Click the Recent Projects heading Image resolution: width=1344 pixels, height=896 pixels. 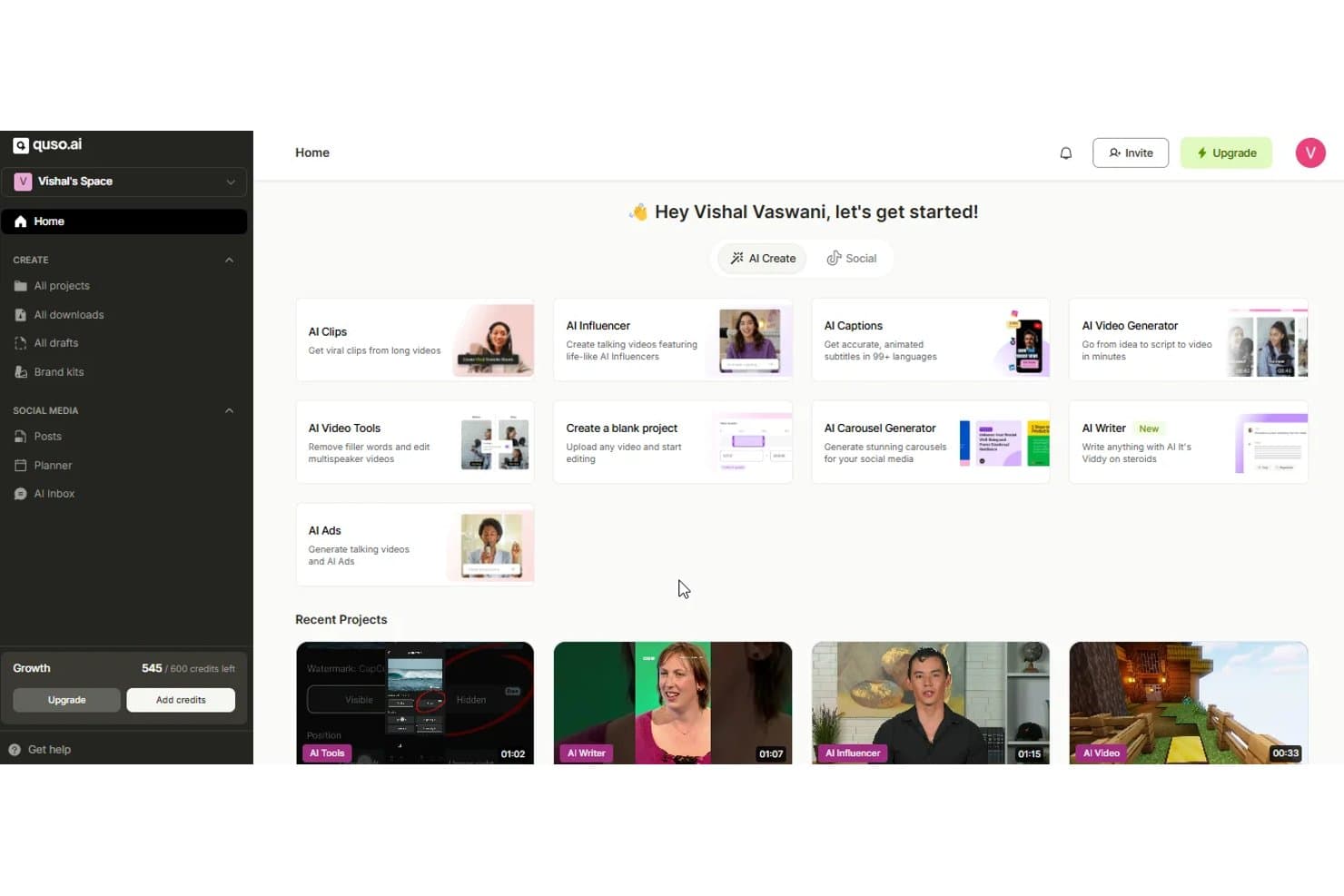pyautogui.click(x=341, y=620)
